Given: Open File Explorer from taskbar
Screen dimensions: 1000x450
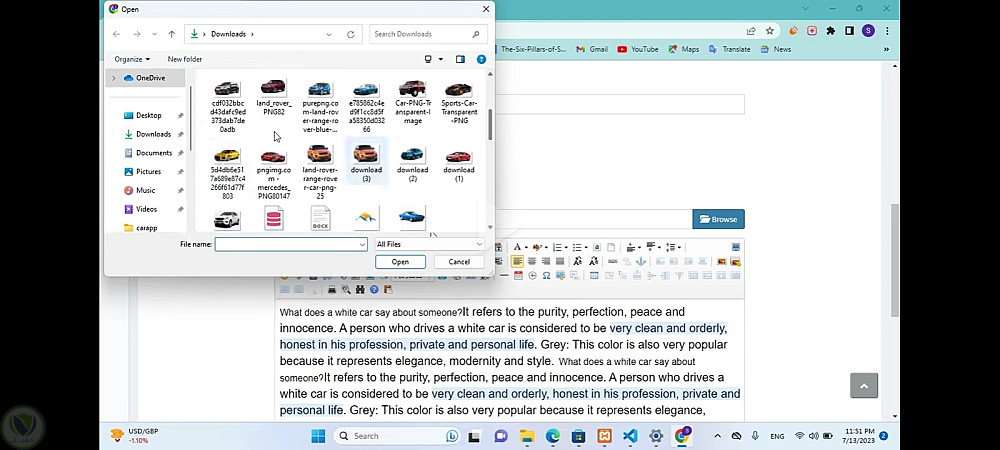Looking at the screenshot, I should [x=527, y=436].
